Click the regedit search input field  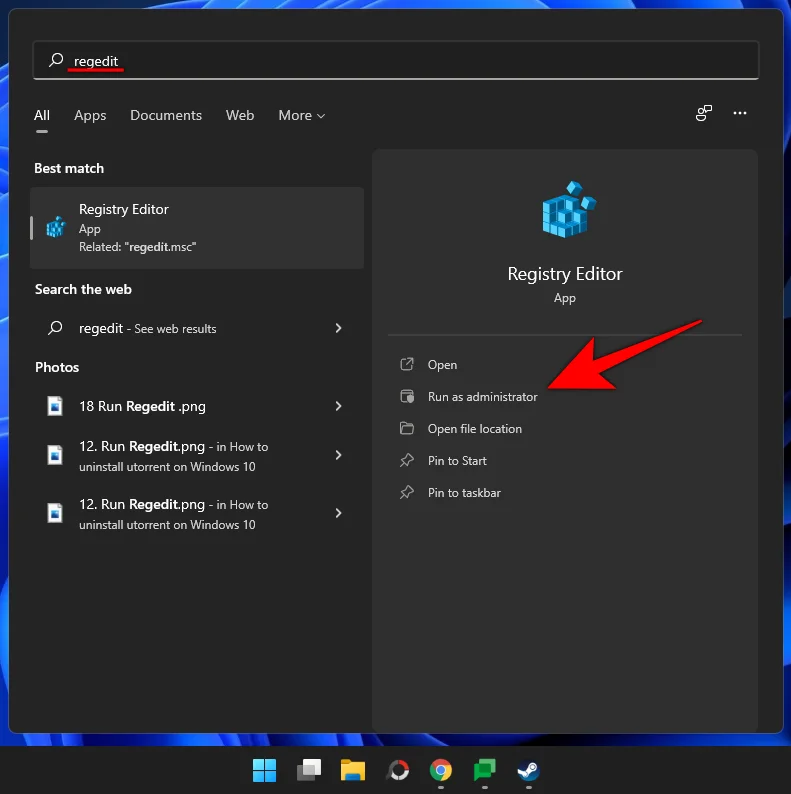coord(396,60)
